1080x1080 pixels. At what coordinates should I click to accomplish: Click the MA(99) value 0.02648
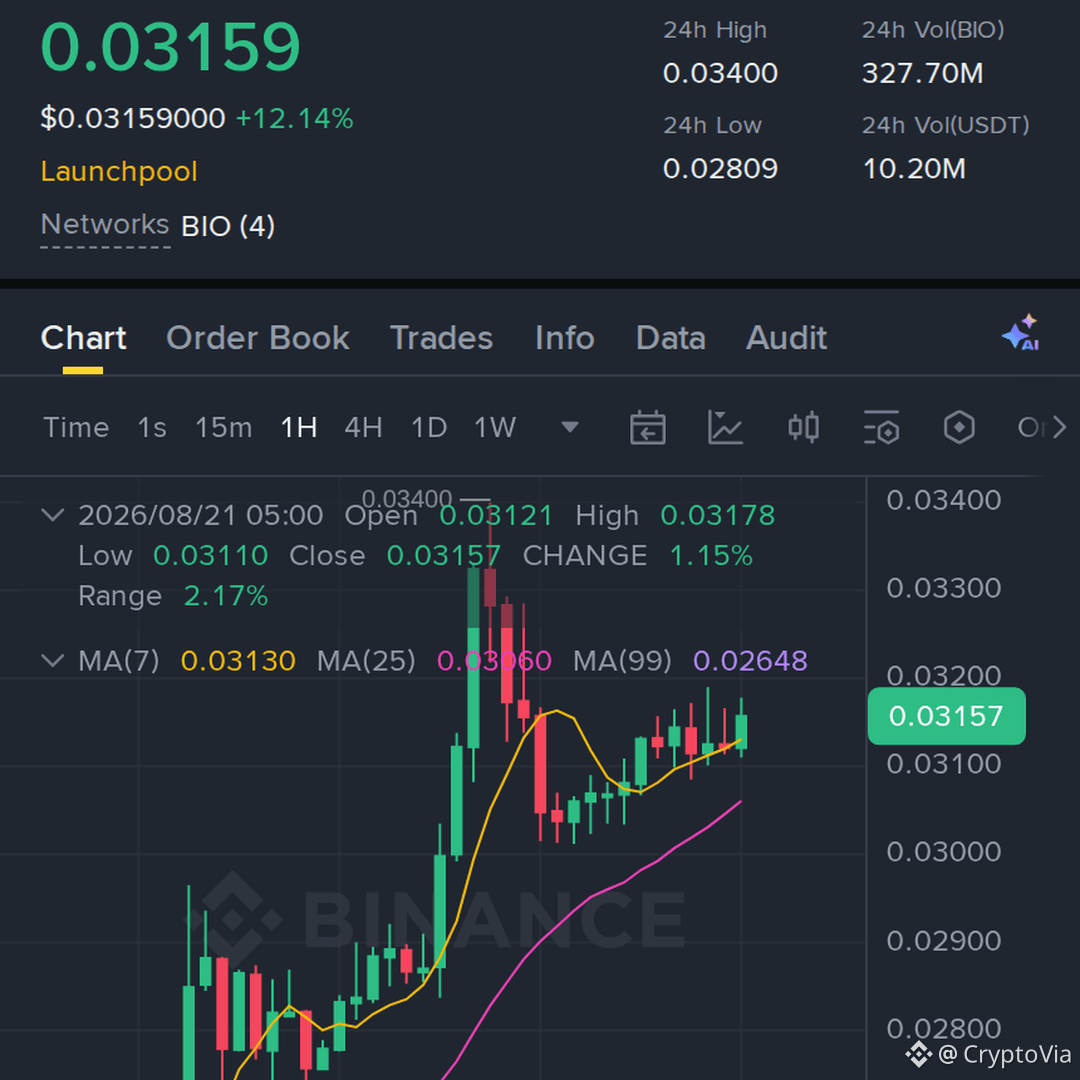[x=750, y=661]
